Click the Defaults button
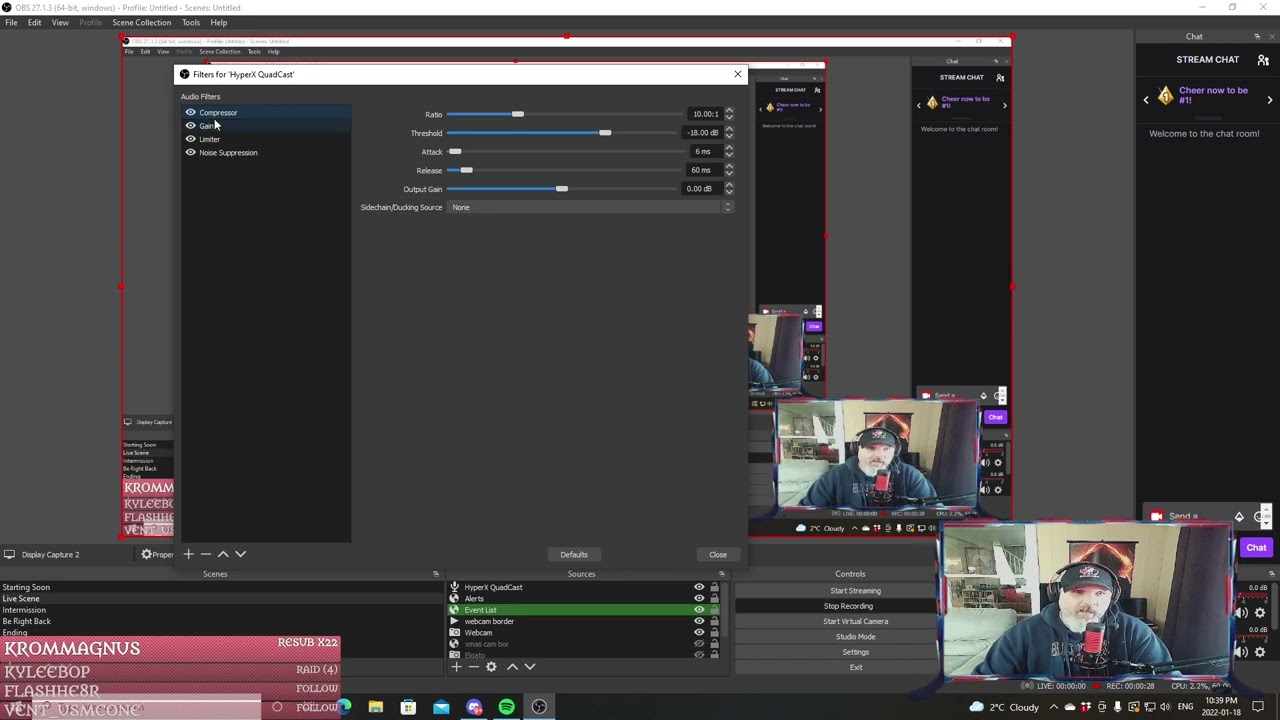 [x=574, y=554]
